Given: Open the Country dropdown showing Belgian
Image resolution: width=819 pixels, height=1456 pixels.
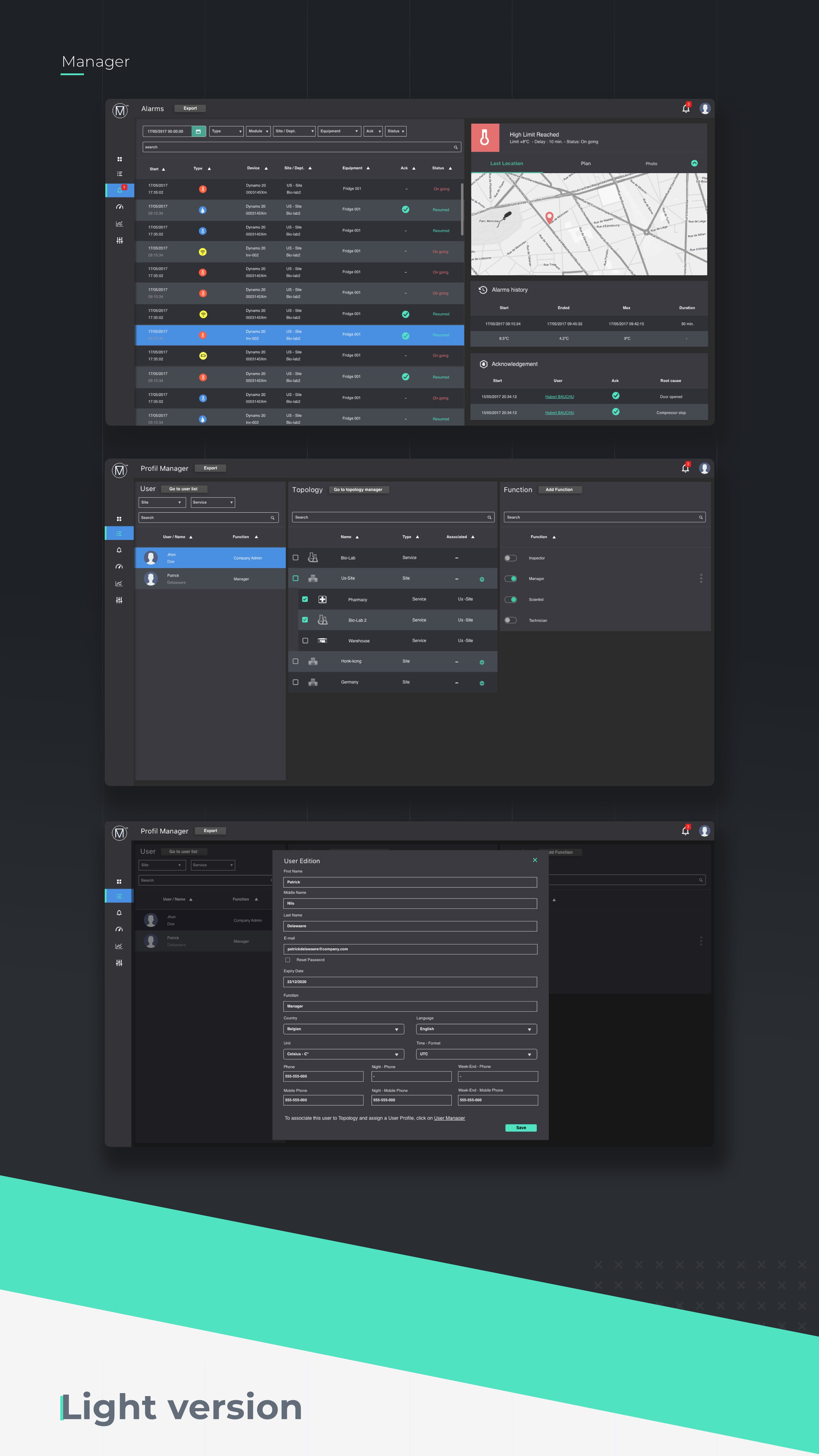Looking at the screenshot, I should tap(344, 1029).
